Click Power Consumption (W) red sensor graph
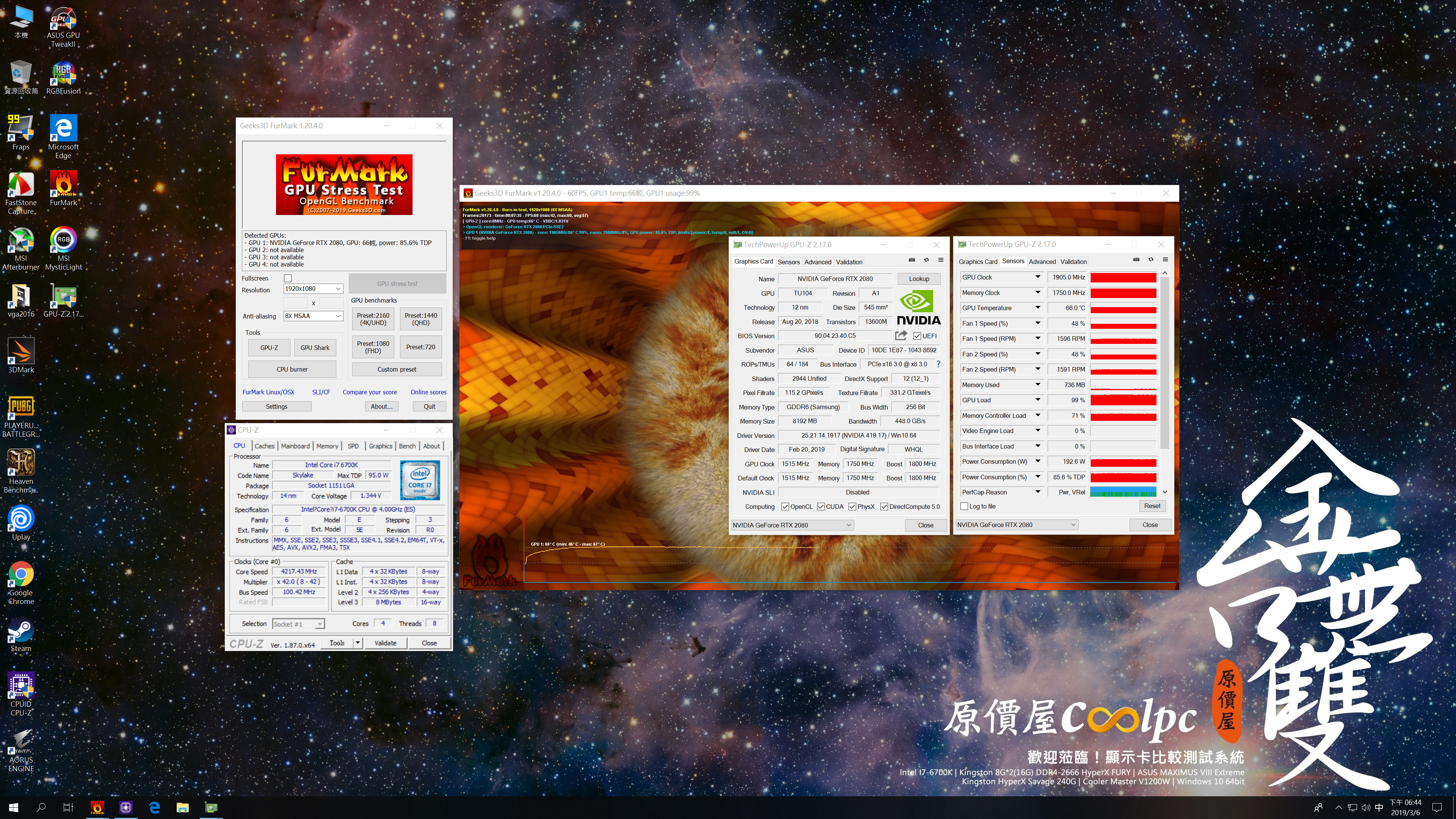 coord(1123,462)
